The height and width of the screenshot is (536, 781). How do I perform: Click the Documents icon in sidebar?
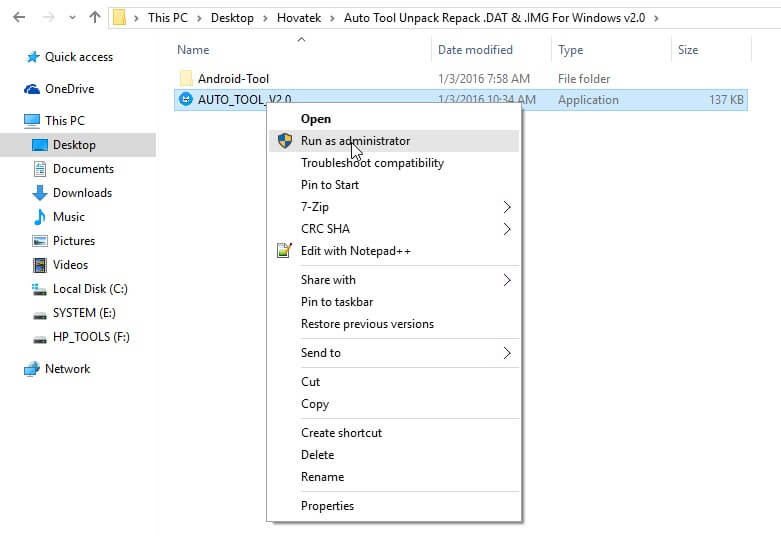[x=40, y=169]
